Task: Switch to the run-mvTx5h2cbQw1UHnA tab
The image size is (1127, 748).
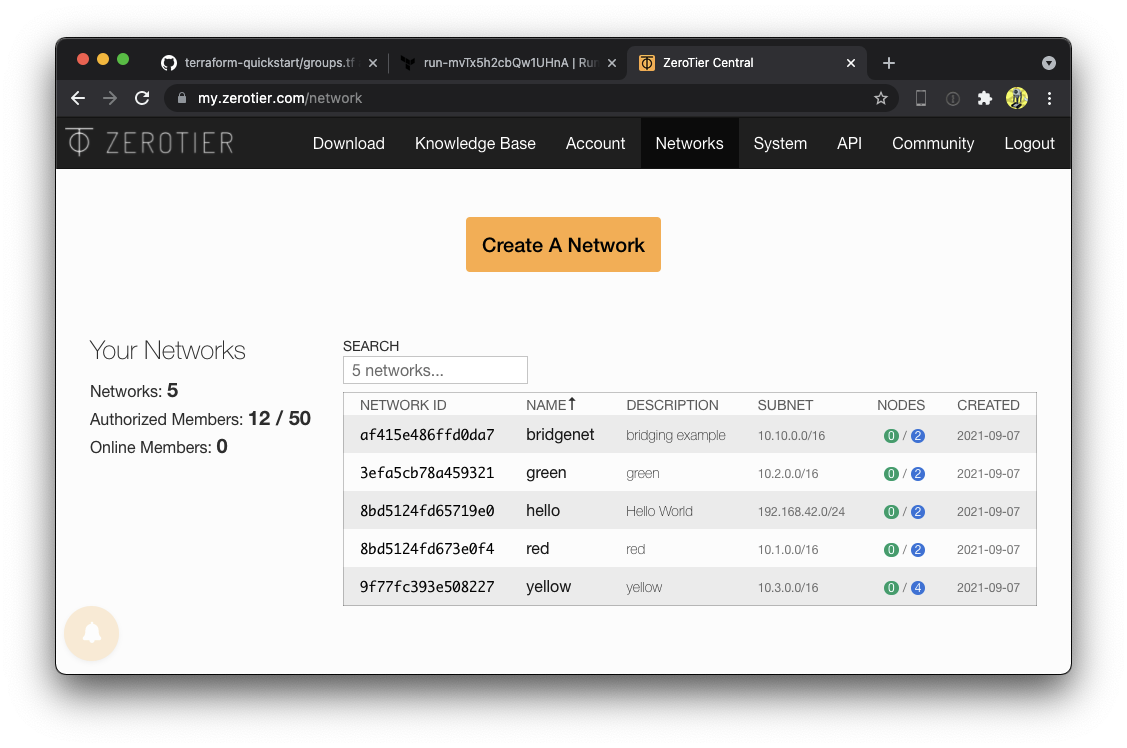Action: click(x=510, y=63)
